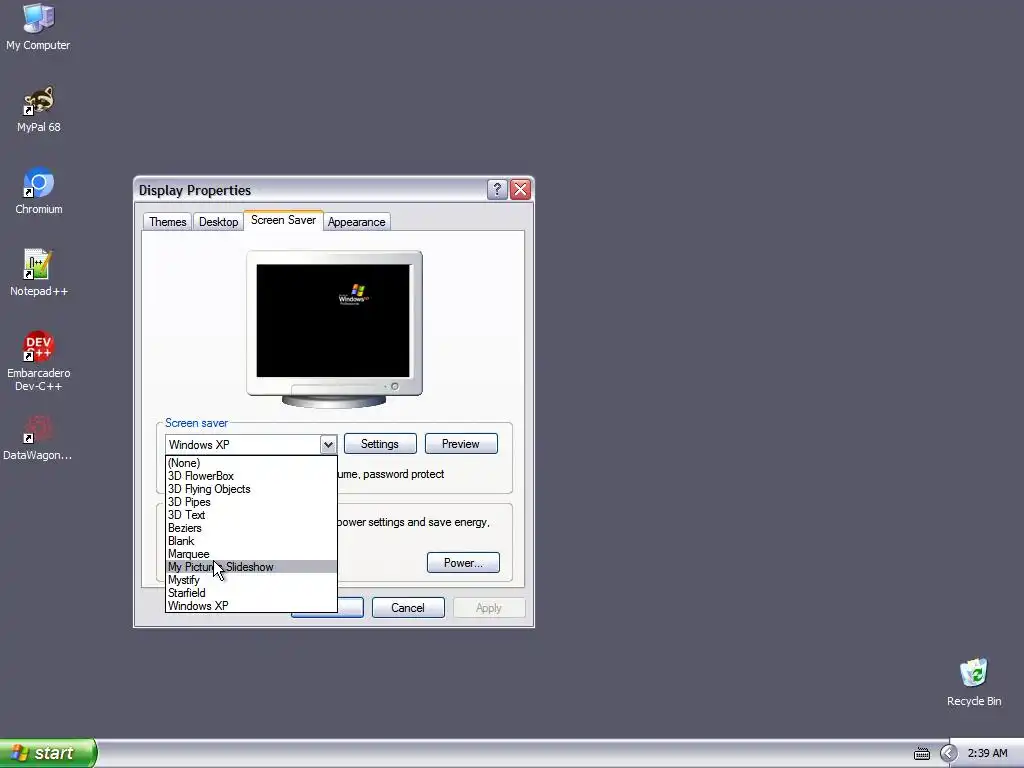Open the My Computer desktop icon

click(x=38, y=27)
